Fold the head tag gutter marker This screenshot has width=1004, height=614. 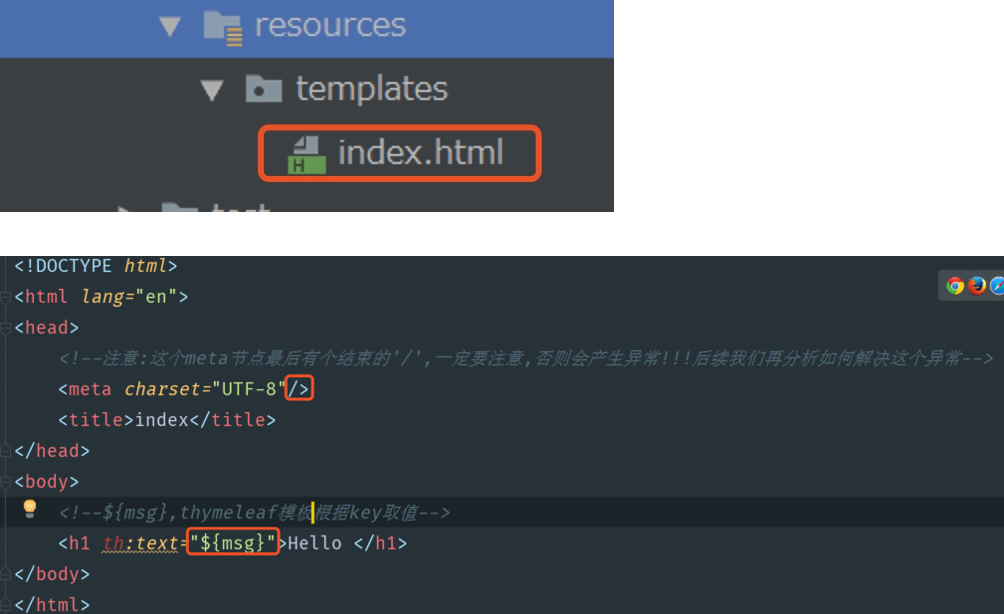[x=5, y=328]
